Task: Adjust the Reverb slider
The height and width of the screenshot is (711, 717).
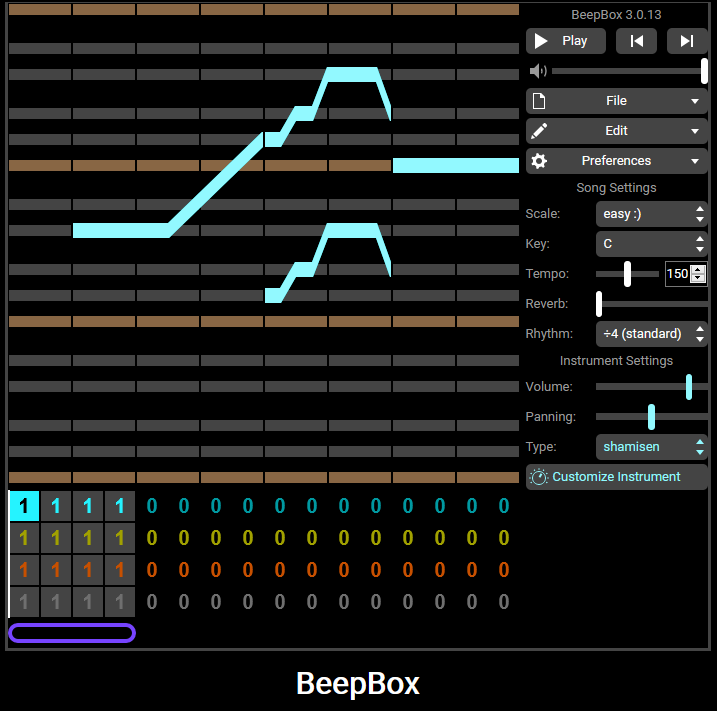Action: click(652, 304)
